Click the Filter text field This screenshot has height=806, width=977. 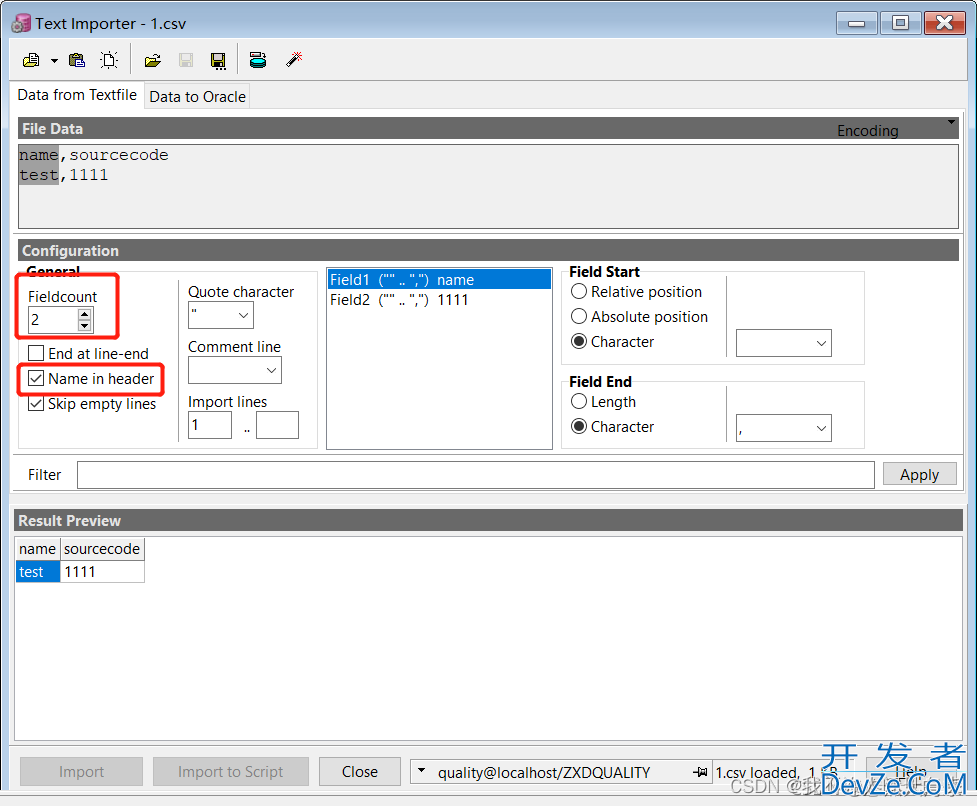point(476,475)
